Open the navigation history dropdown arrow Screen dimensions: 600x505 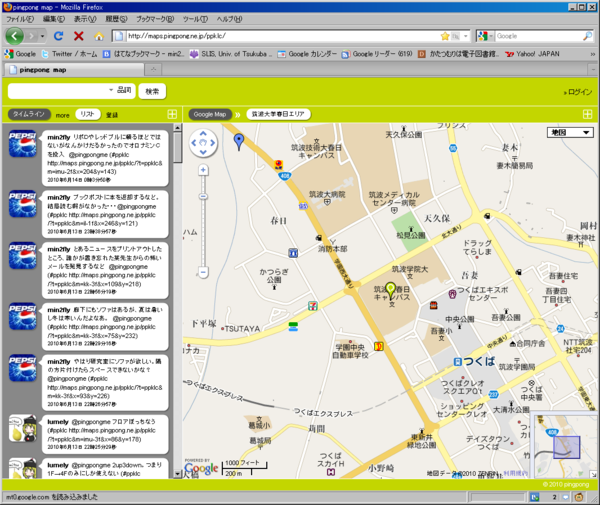[x=42, y=36]
